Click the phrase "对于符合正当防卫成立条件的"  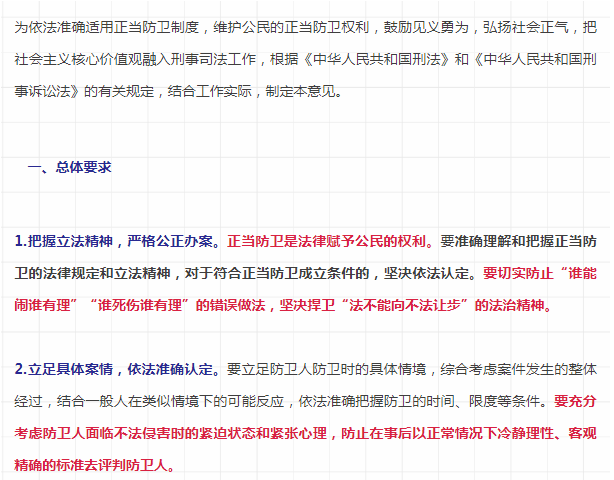click(277, 273)
